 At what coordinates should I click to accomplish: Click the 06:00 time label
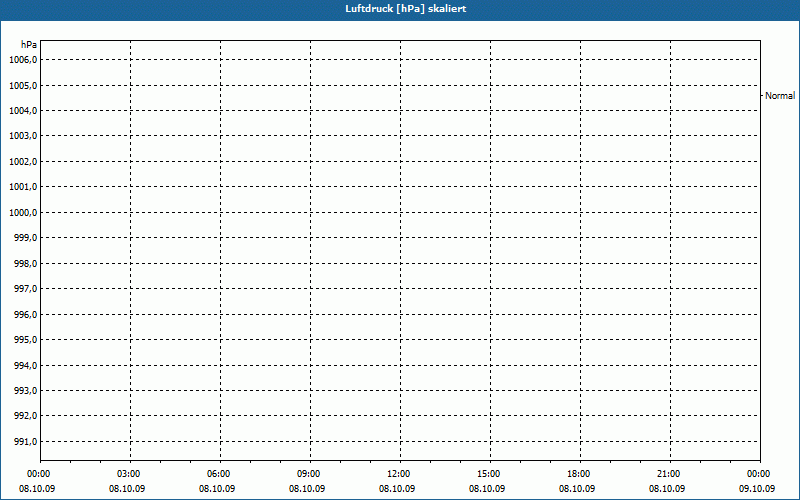pos(218,474)
